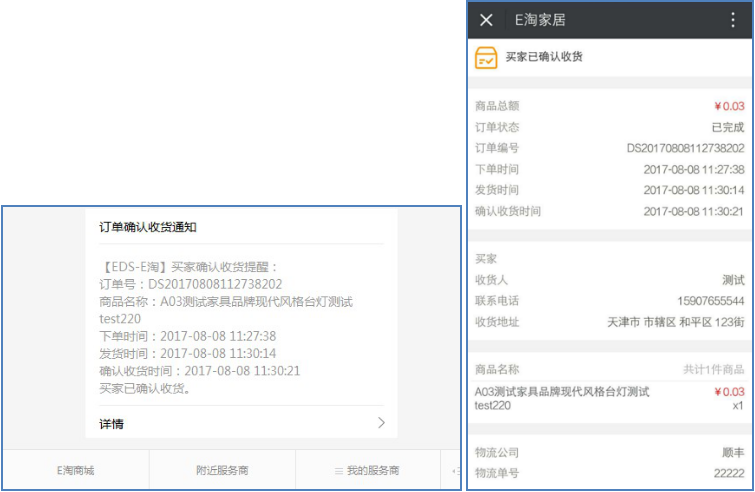
Task: Click the orange order confirmed icon
Action: click(486, 58)
